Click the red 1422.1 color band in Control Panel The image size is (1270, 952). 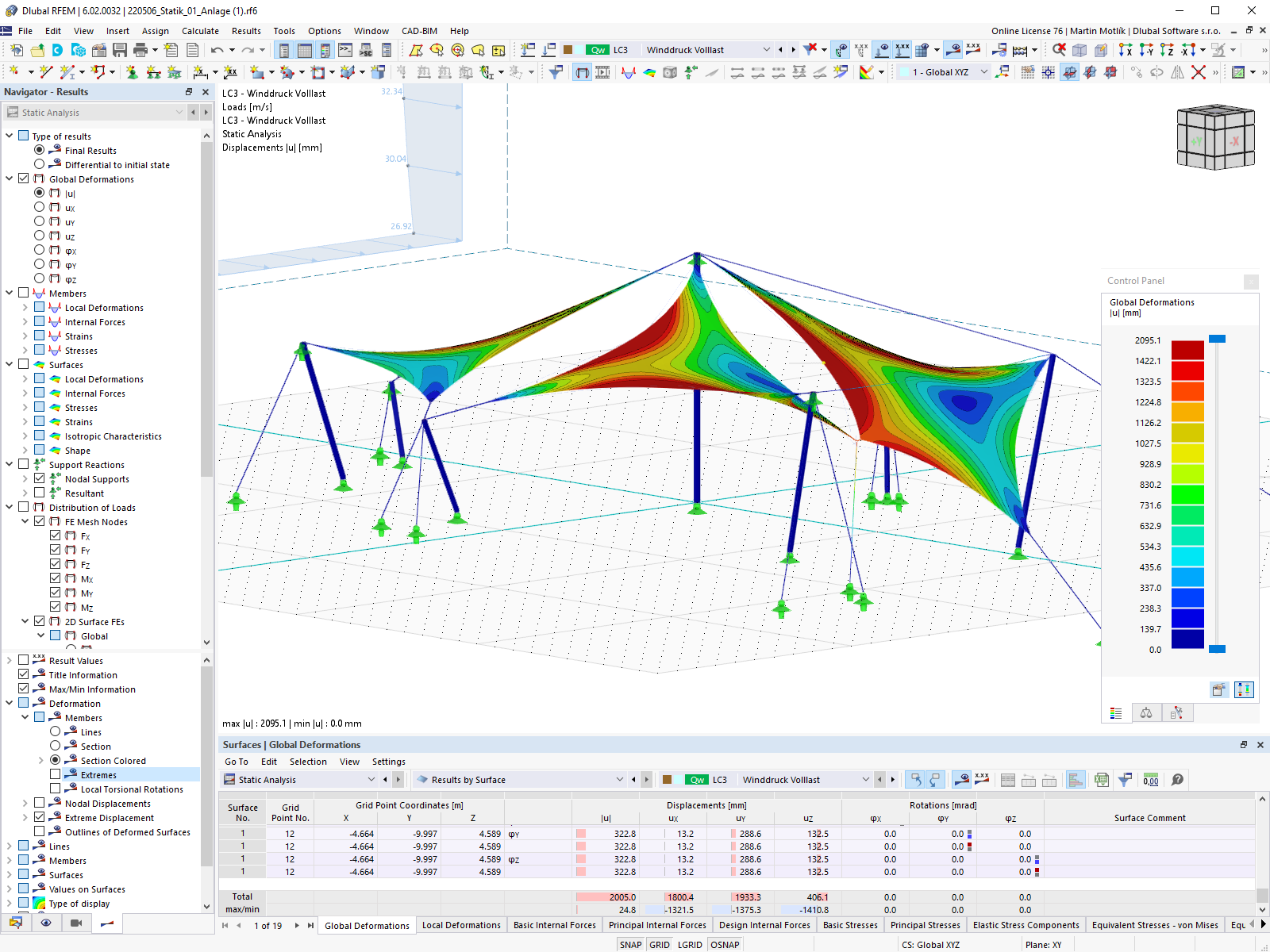tap(1187, 370)
